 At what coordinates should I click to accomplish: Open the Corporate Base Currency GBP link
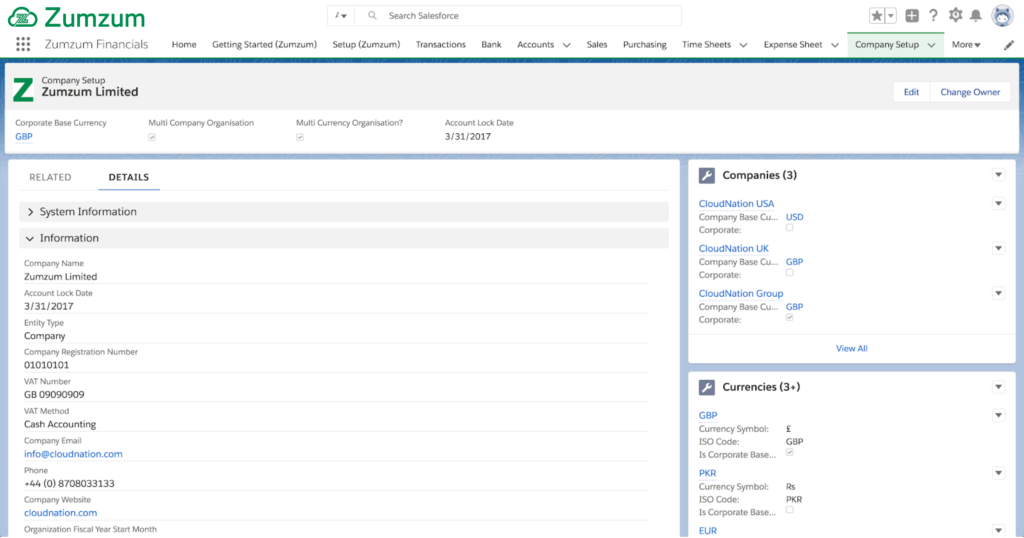pos(24,136)
